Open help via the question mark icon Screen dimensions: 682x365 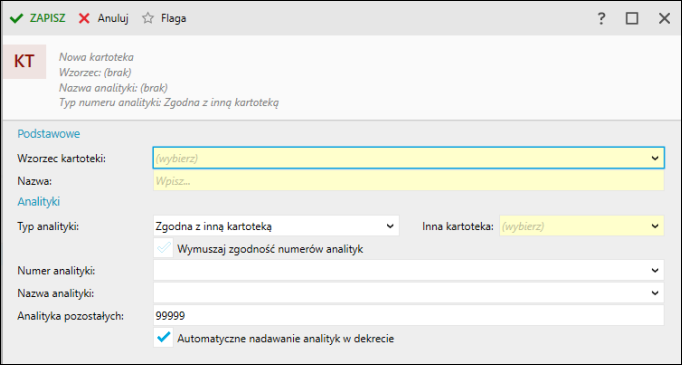601,19
